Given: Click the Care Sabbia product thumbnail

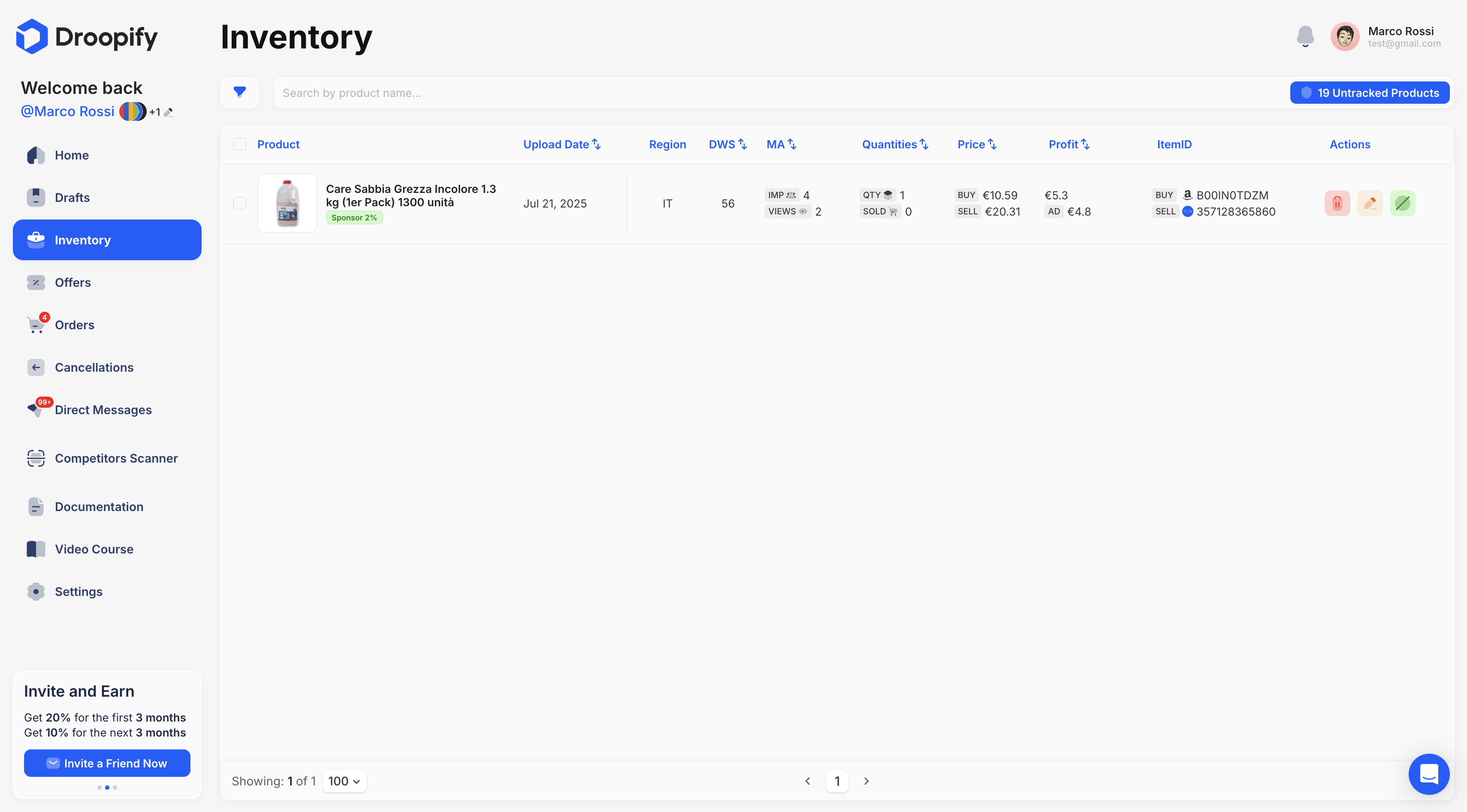Looking at the screenshot, I should [x=287, y=203].
